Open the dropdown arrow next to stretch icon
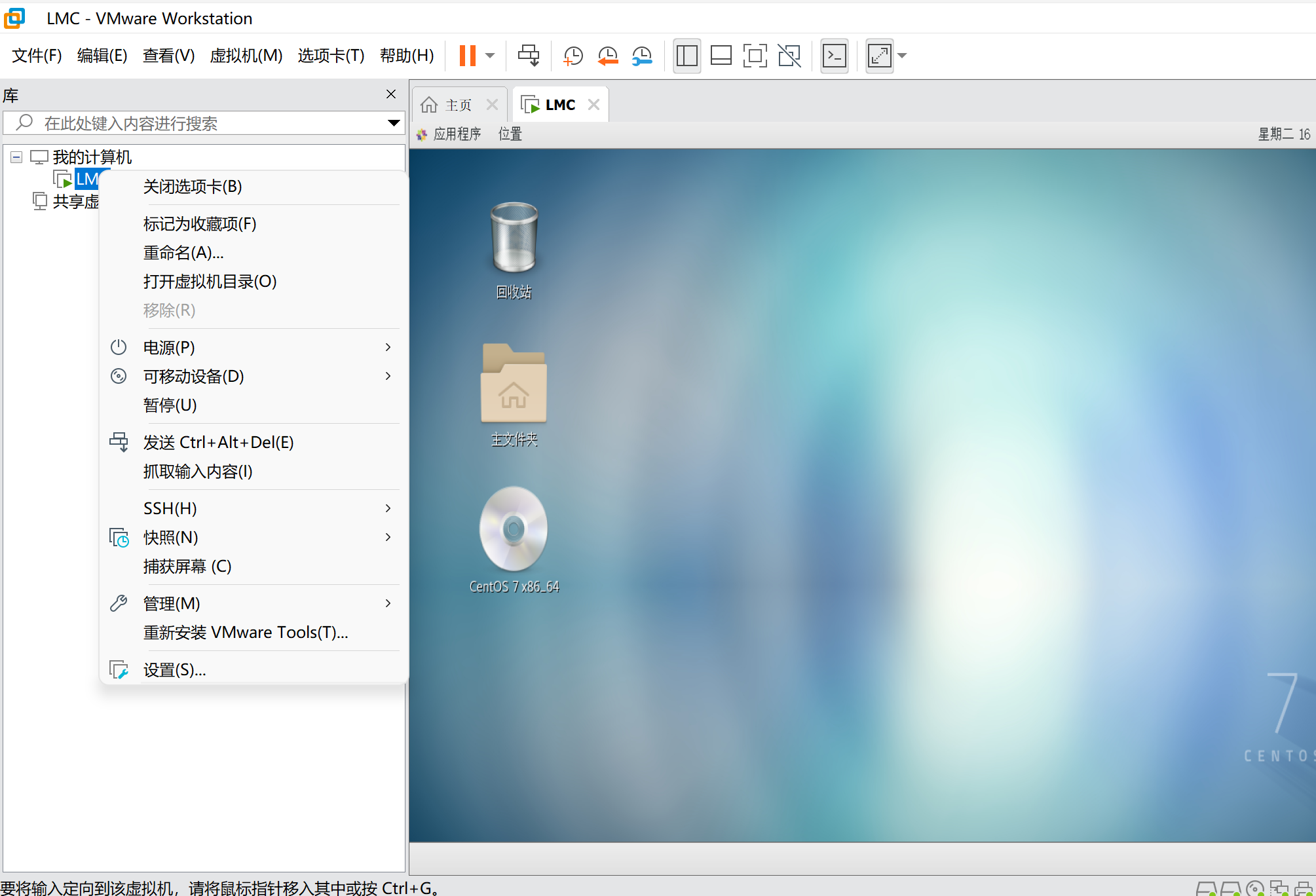Image resolution: width=1316 pixels, height=896 pixels. click(902, 56)
